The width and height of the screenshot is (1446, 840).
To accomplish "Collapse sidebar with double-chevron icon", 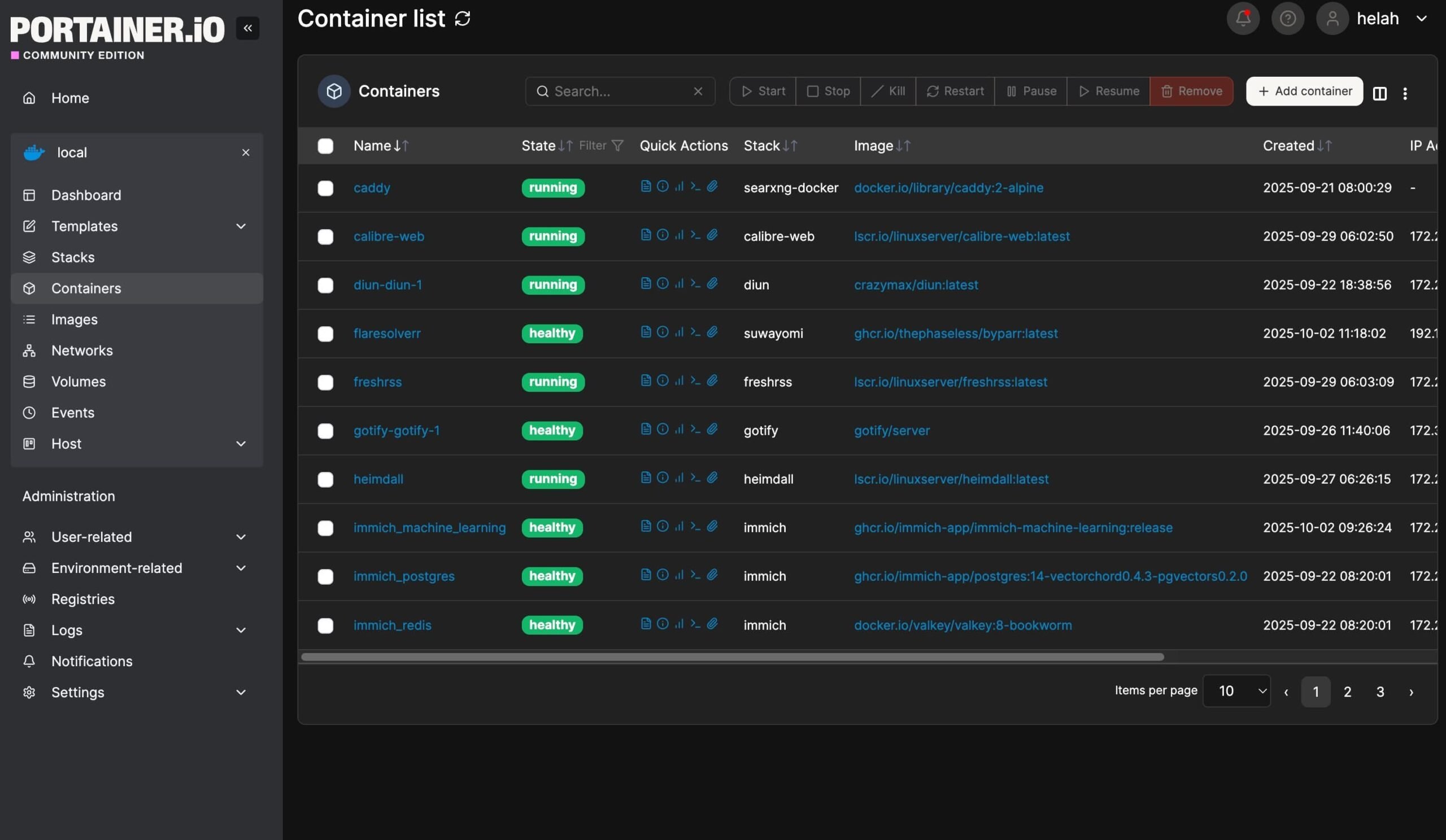I will pyautogui.click(x=247, y=28).
